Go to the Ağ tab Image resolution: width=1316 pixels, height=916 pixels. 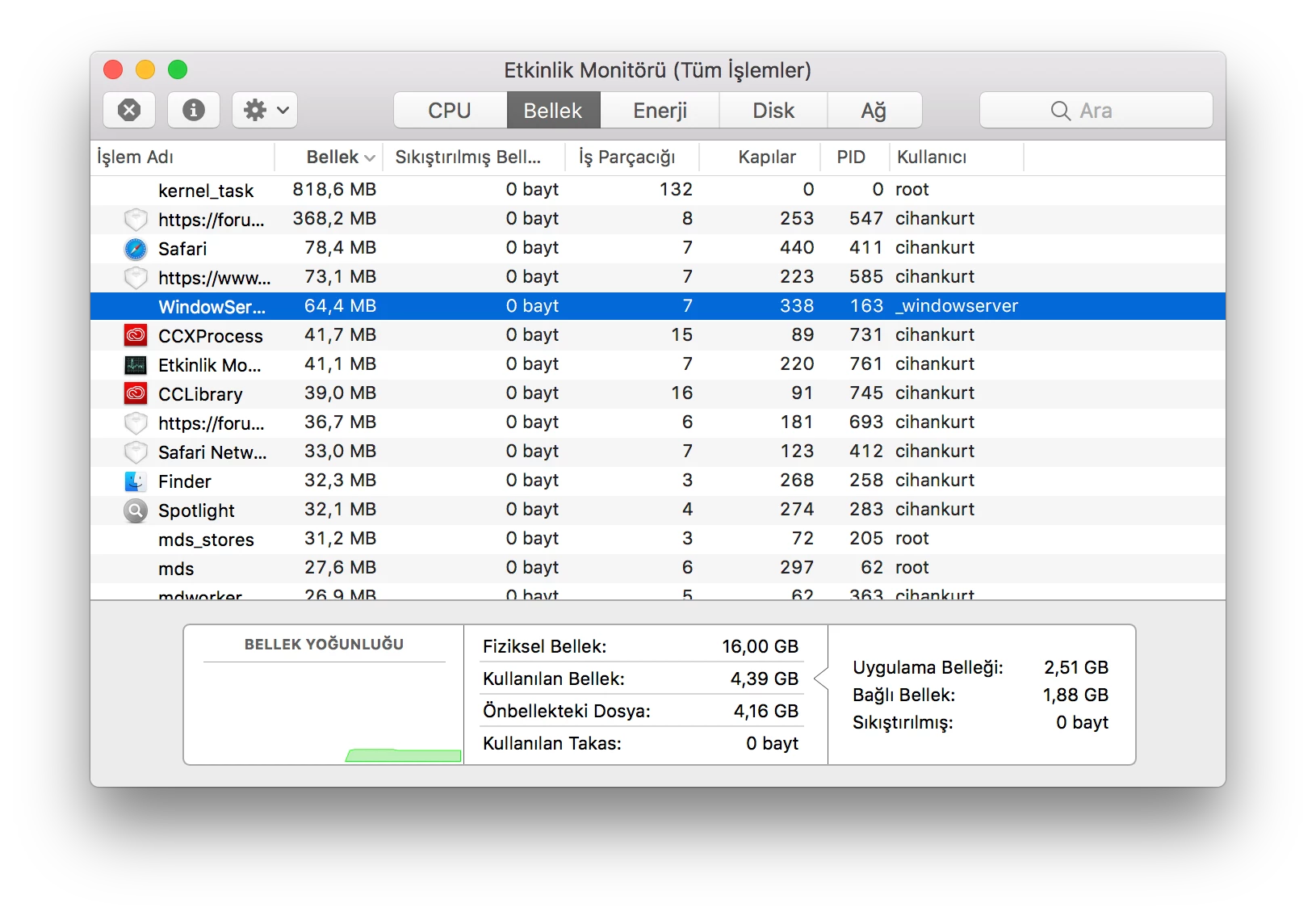(x=874, y=110)
